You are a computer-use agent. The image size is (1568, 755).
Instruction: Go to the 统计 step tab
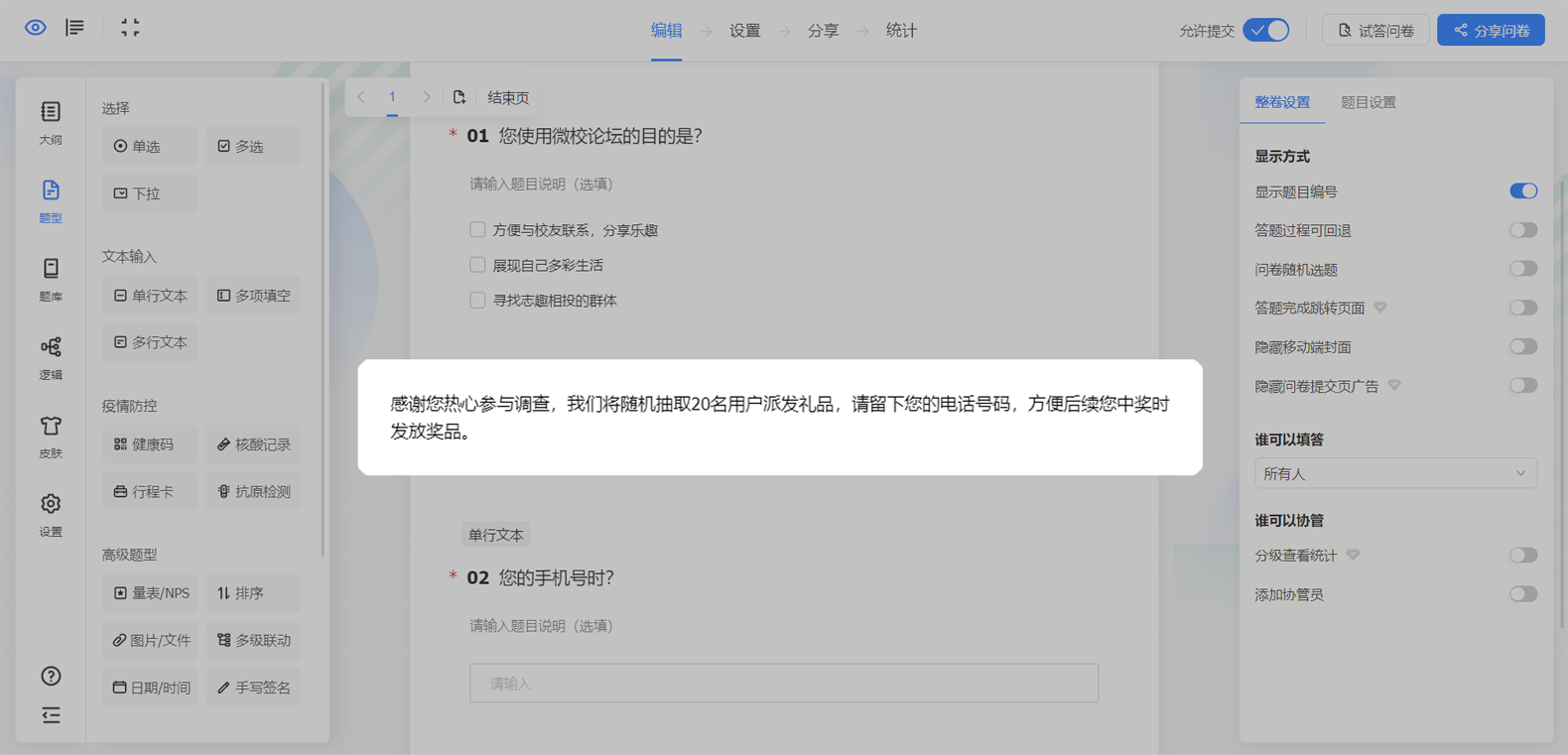pos(900,31)
